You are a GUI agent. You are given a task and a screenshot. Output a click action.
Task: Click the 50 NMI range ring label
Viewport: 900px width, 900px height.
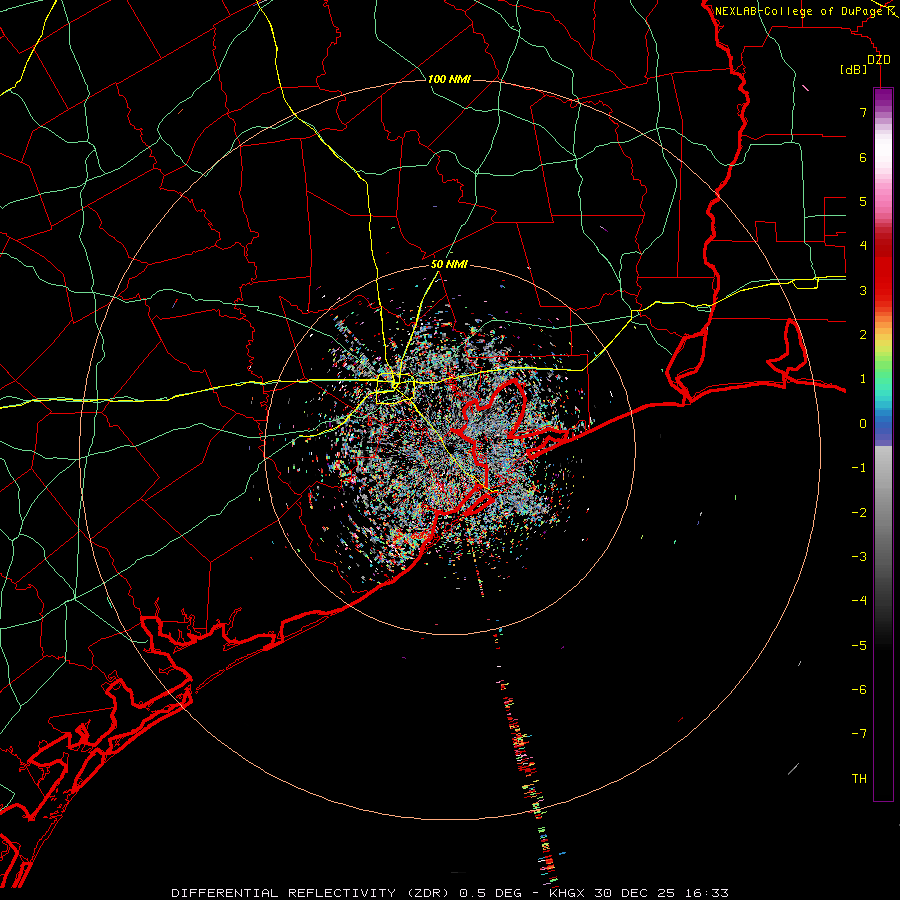coord(449,265)
